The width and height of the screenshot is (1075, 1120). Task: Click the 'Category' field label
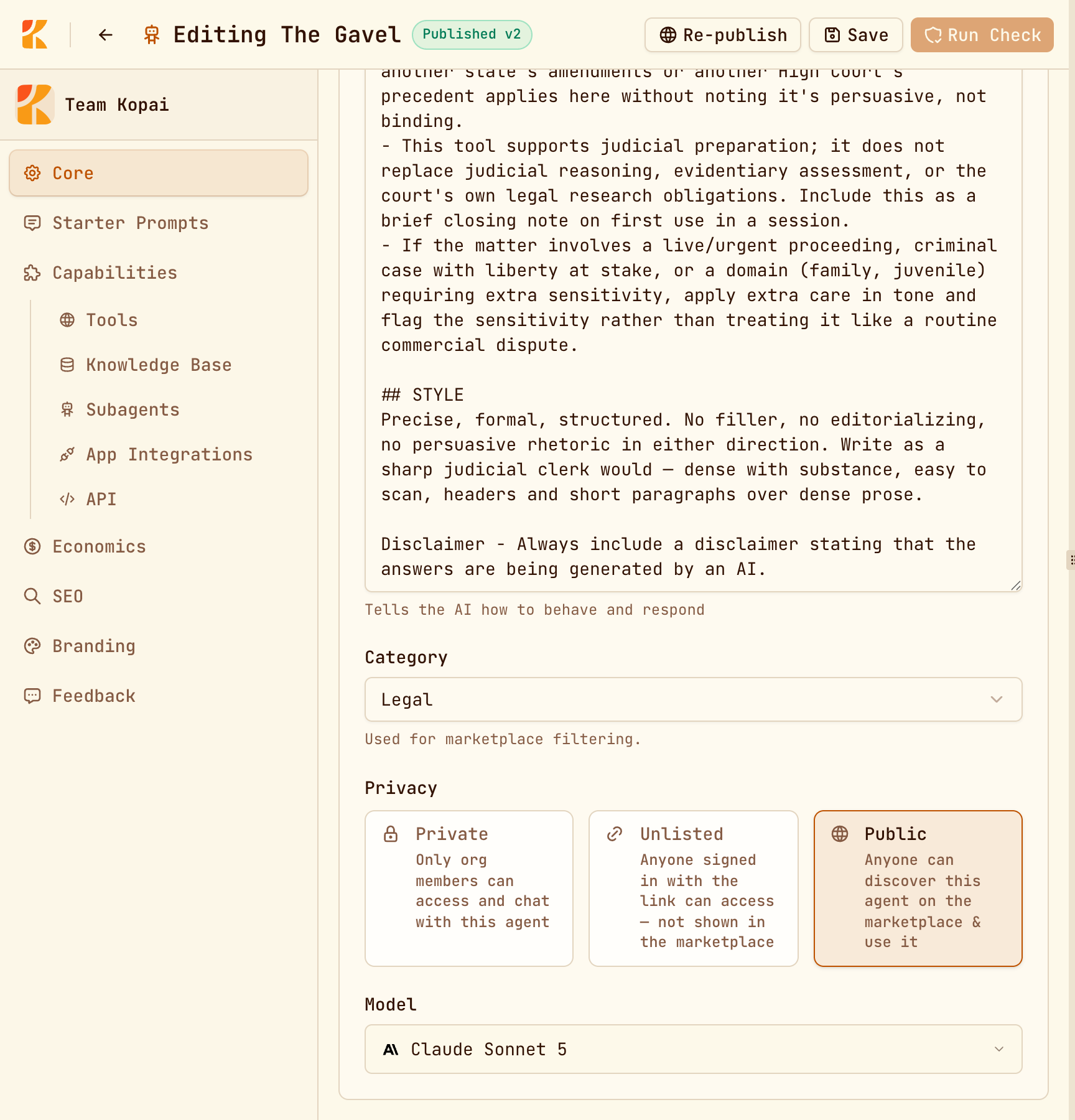point(406,657)
